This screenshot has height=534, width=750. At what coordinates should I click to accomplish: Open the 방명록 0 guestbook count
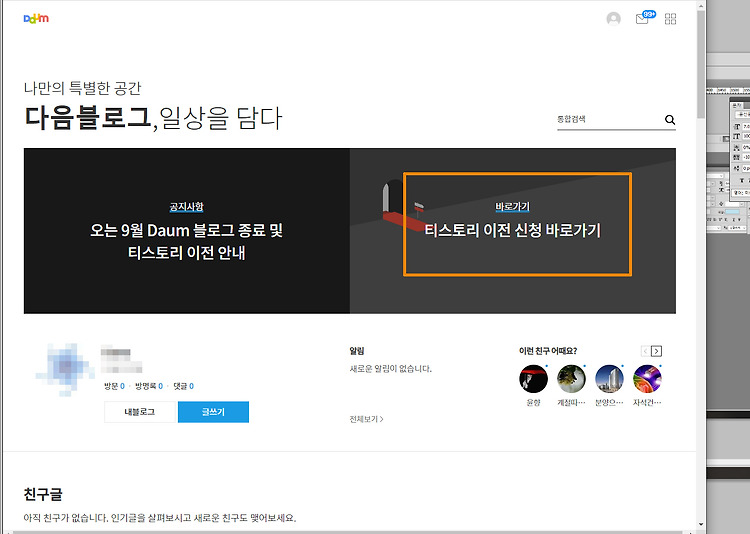(149, 386)
